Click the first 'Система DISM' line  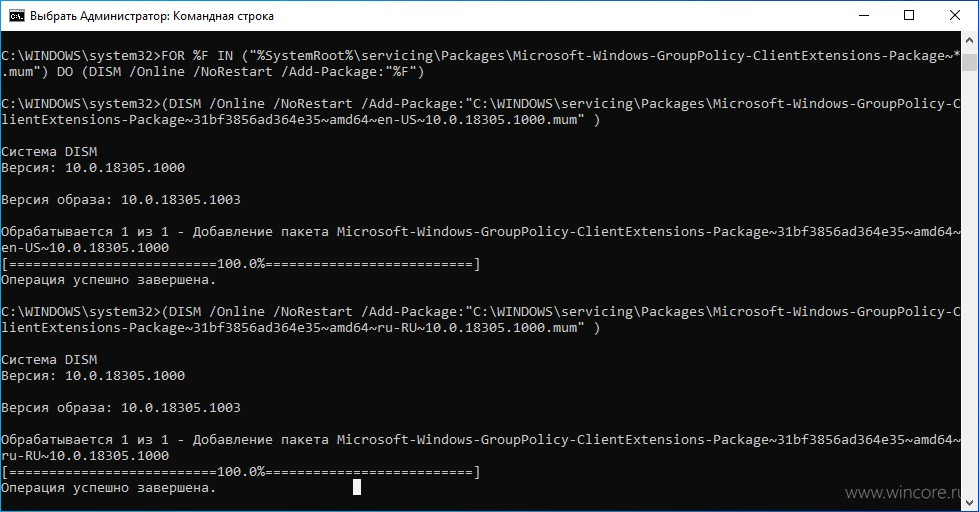[49, 152]
